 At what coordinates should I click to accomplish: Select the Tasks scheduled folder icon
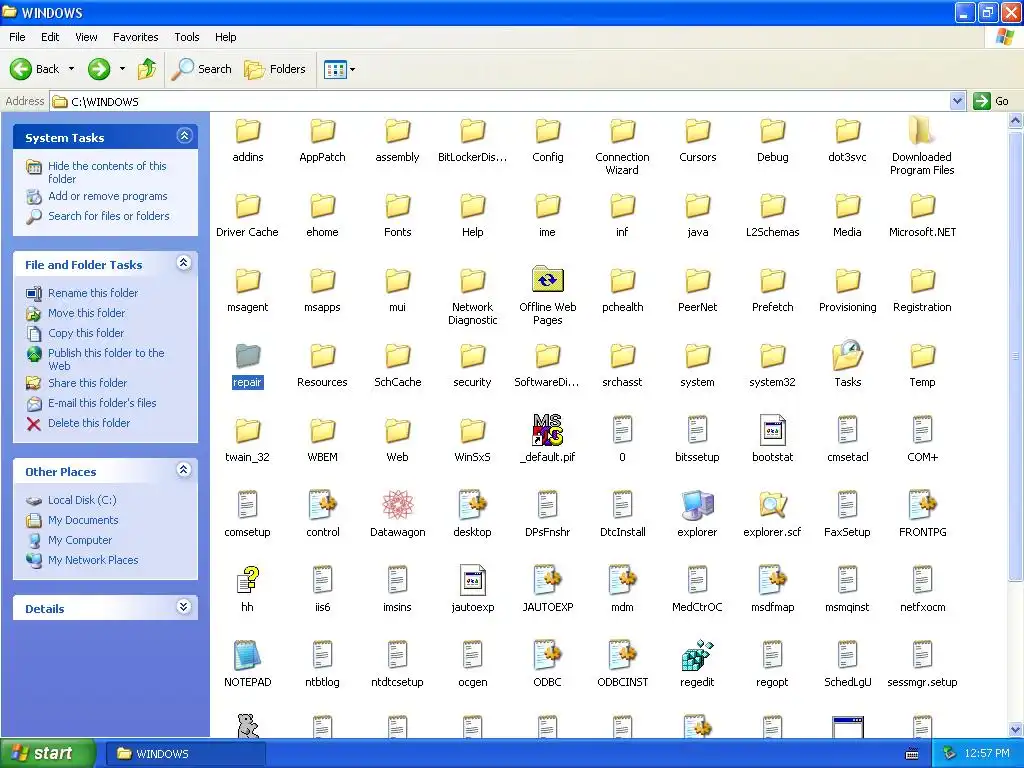tap(847, 355)
